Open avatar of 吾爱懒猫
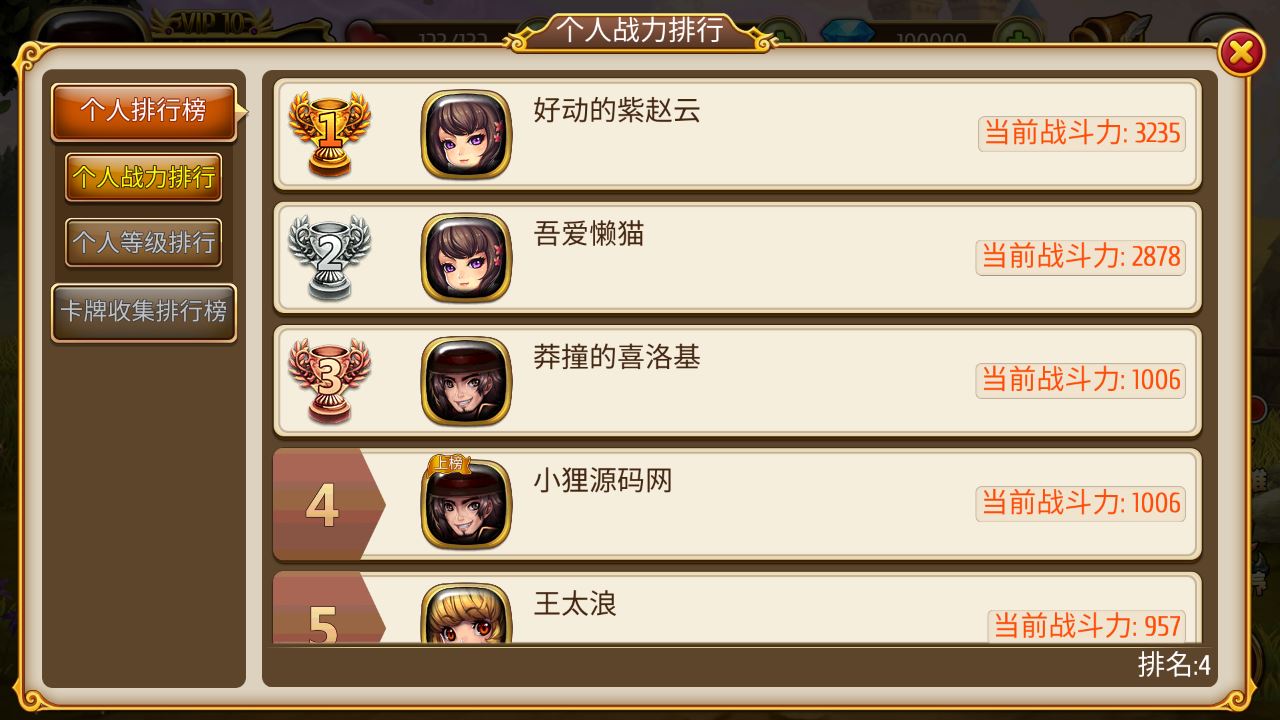 tap(466, 258)
